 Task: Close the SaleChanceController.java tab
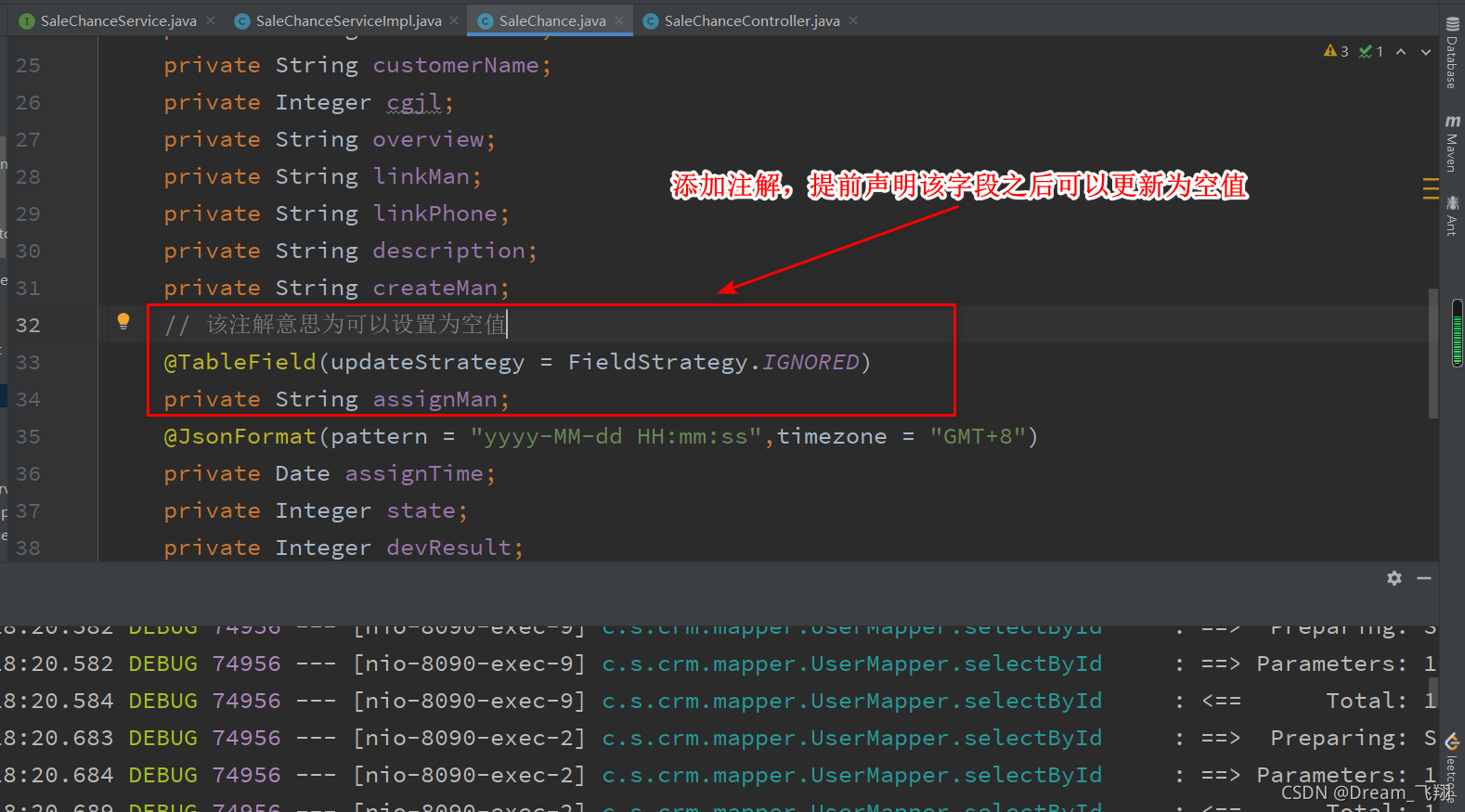(x=853, y=20)
